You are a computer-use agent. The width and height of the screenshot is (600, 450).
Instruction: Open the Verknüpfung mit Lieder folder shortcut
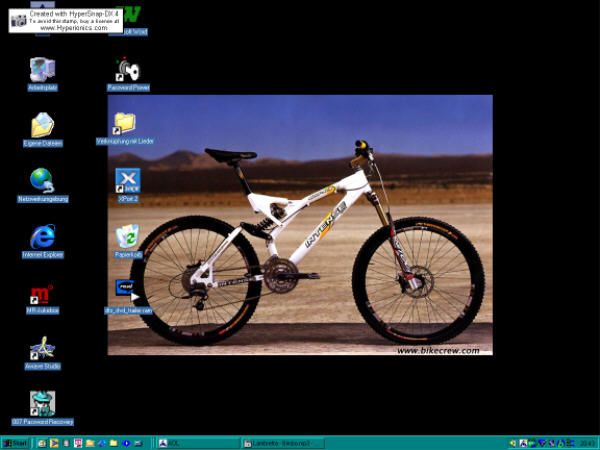click(x=125, y=124)
